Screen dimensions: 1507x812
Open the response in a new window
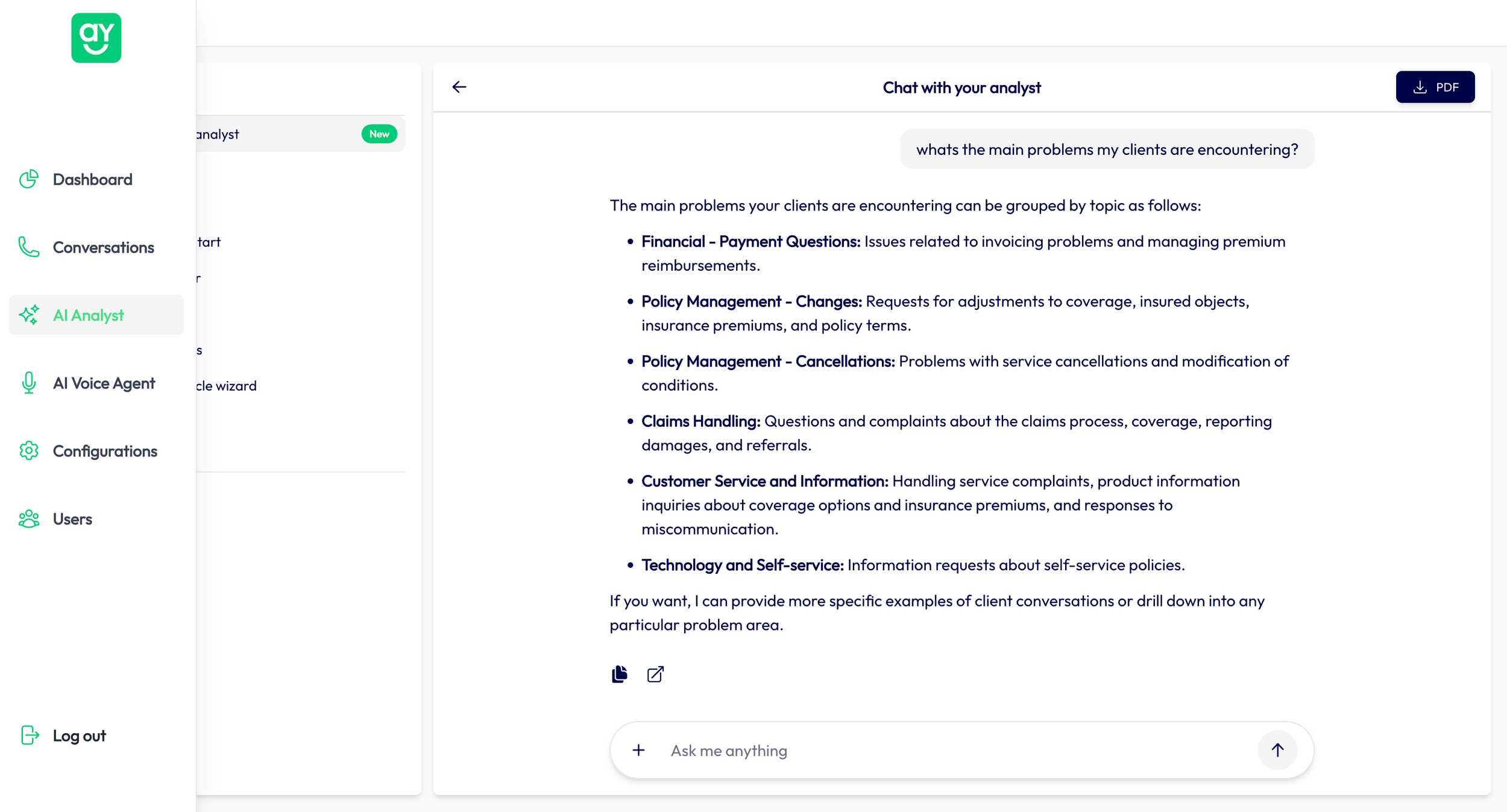pyautogui.click(x=655, y=674)
